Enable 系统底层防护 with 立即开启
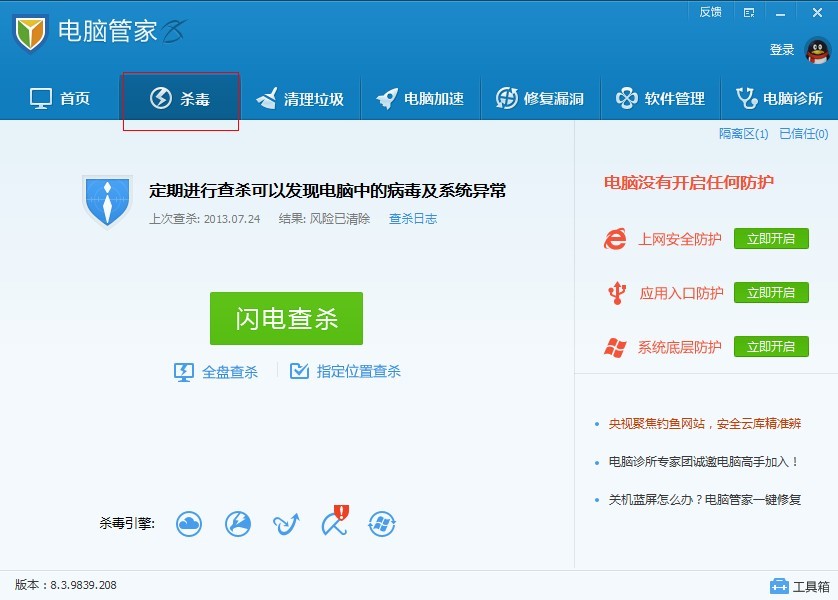Viewport: 838px width, 600px height. click(x=771, y=347)
